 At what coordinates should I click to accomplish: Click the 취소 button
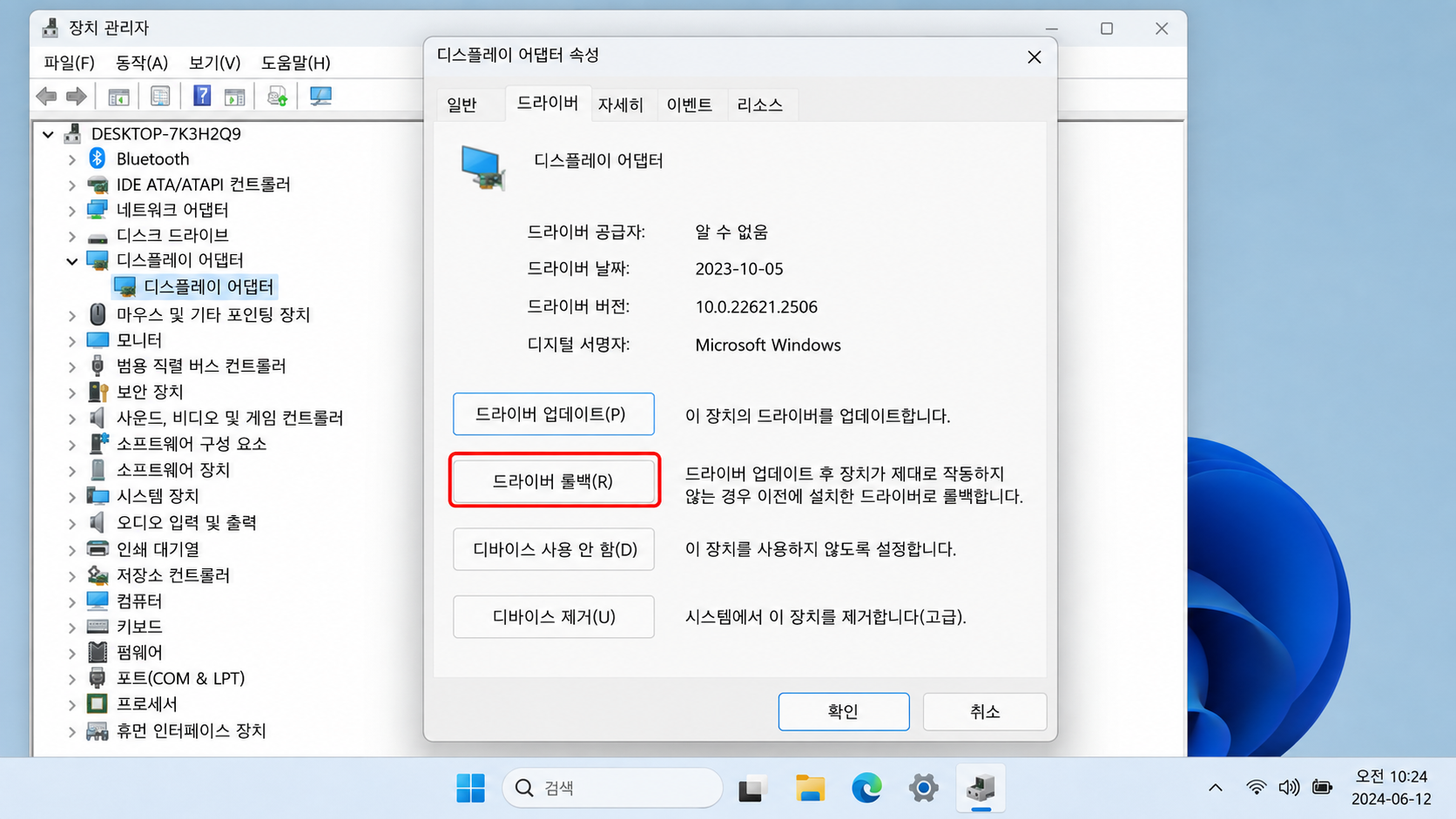click(985, 712)
